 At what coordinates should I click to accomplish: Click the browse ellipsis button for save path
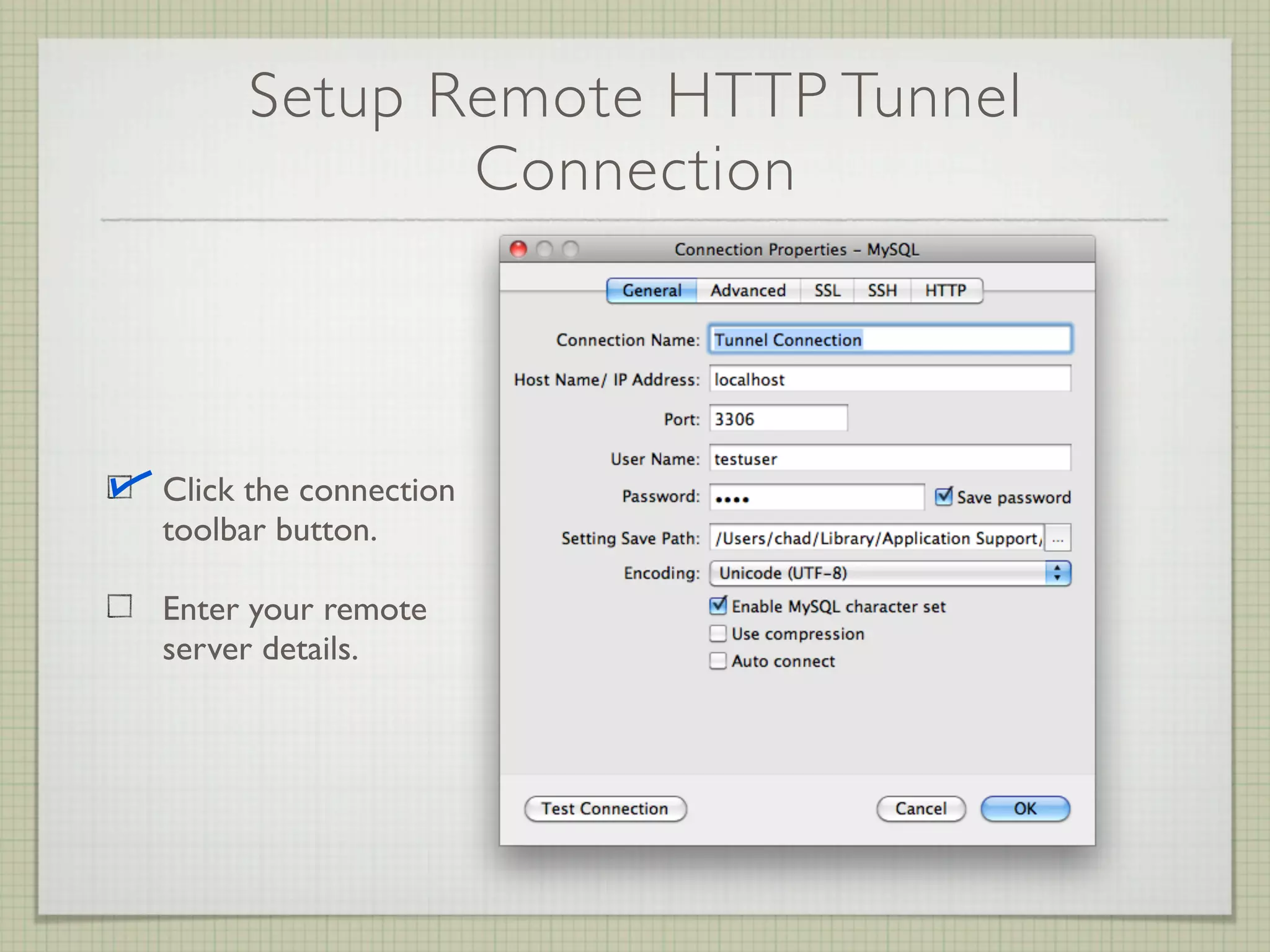(x=1058, y=538)
